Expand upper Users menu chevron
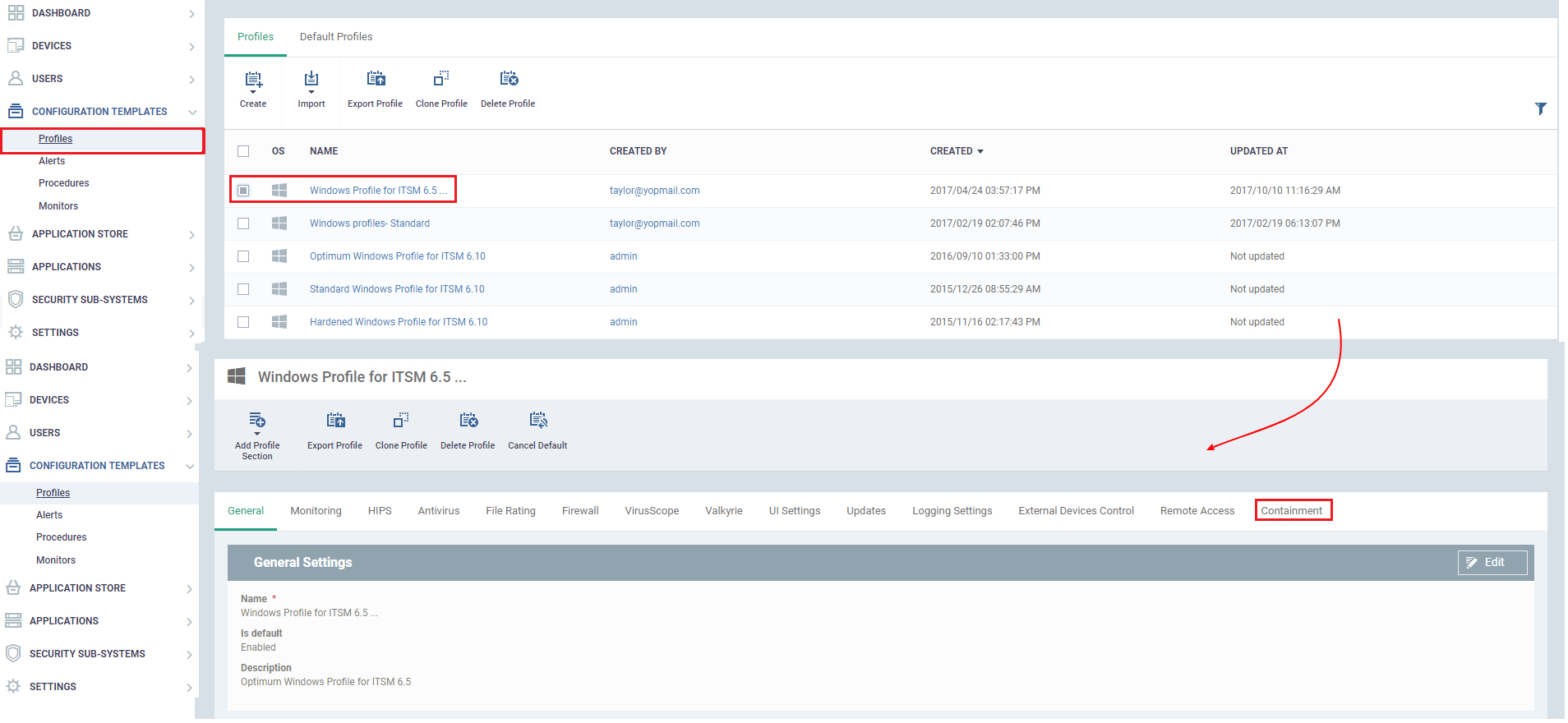 point(191,80)
